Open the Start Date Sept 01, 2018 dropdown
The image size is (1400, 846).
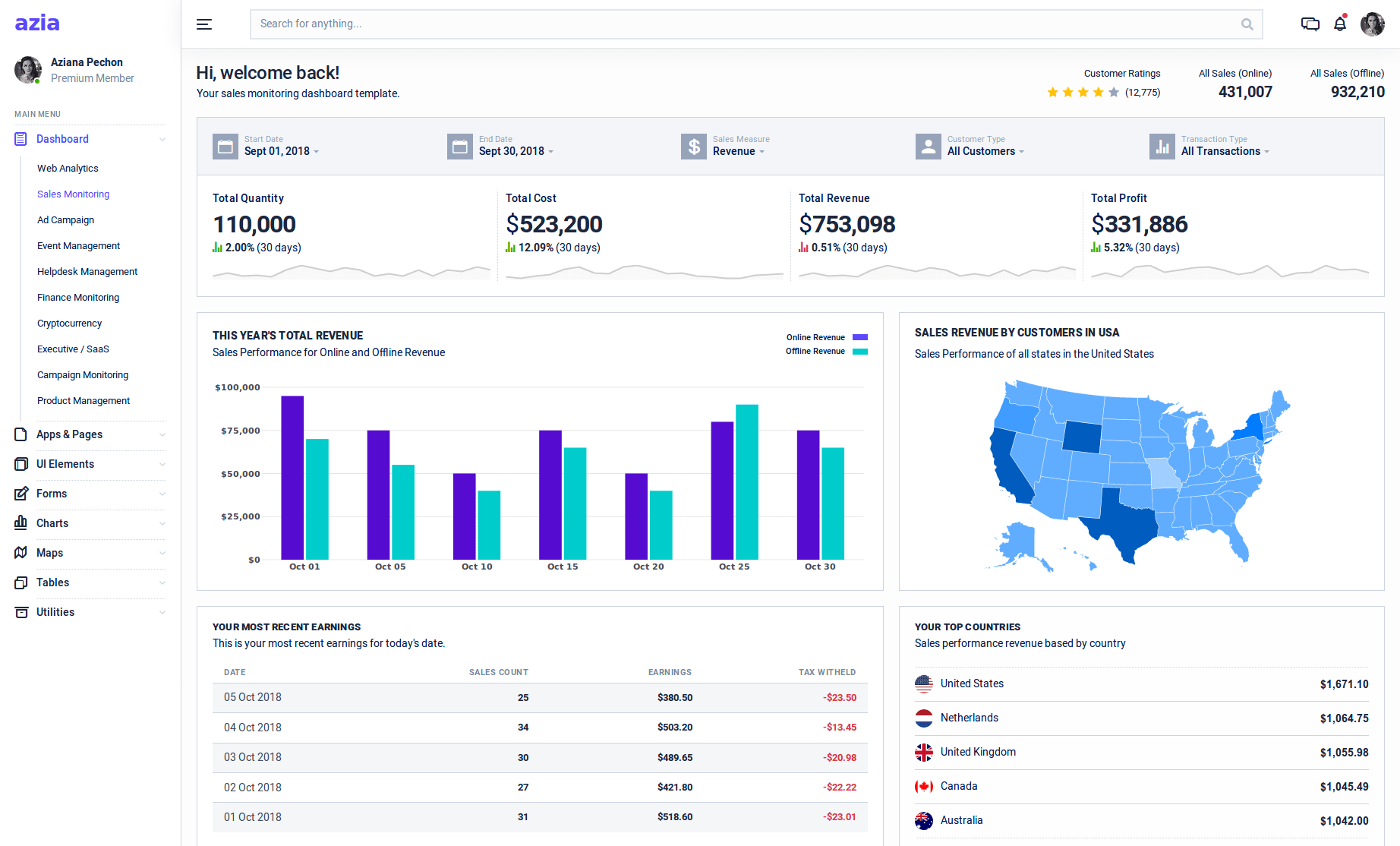coord(282,151)
